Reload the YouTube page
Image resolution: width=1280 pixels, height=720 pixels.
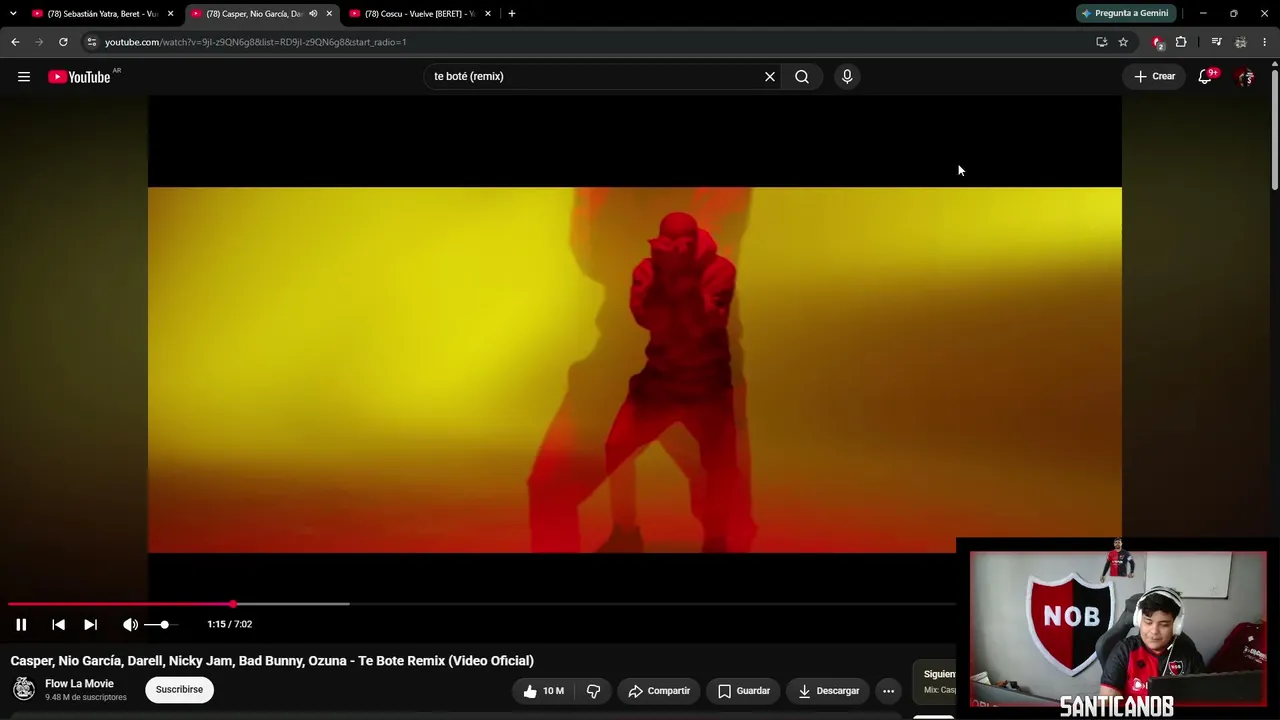63,42
